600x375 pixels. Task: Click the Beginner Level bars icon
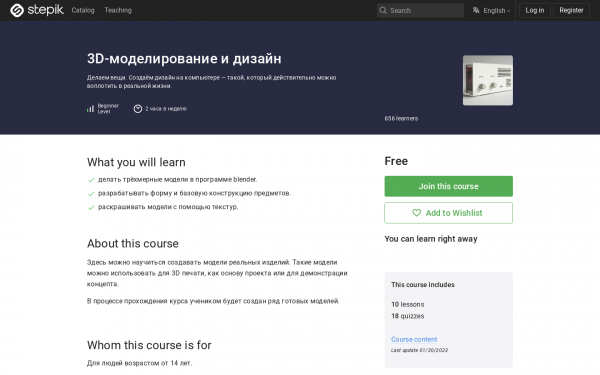coord(90,109)
